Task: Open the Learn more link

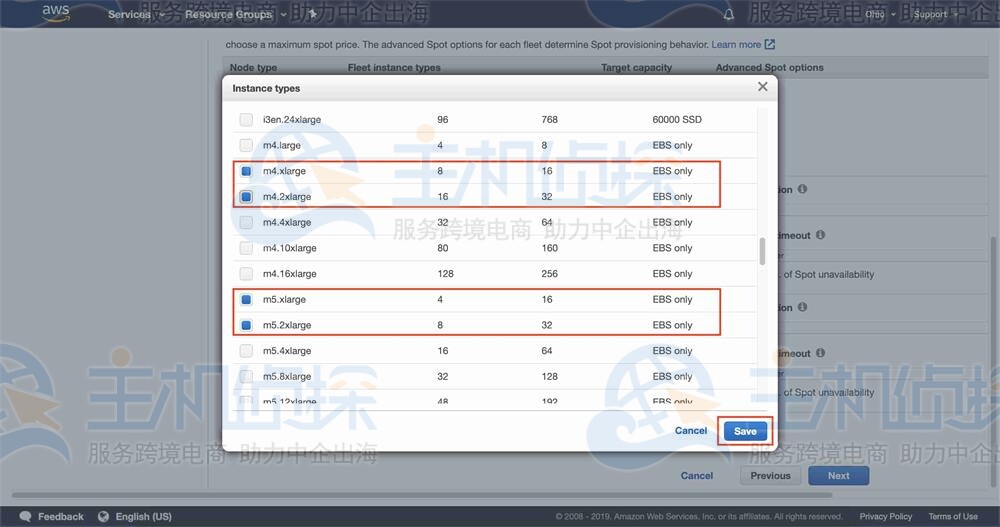Action: click(736, 44)
